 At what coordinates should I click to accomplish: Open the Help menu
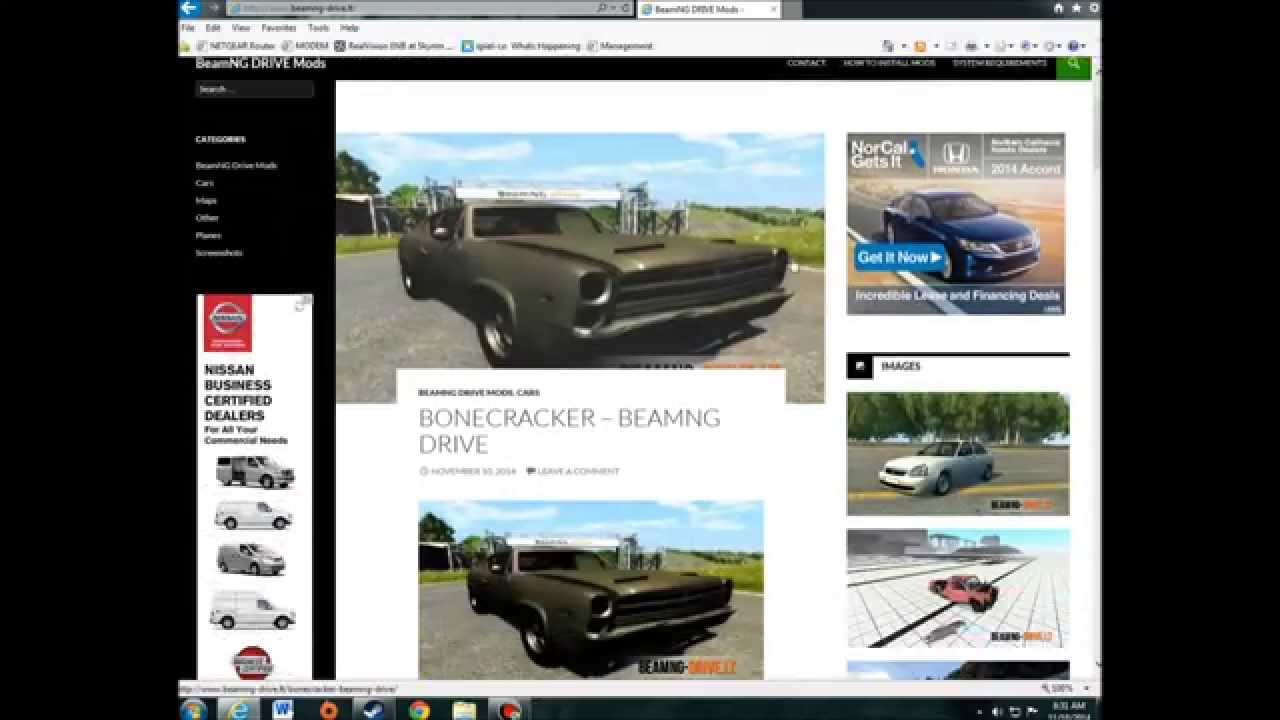(349, 28)
